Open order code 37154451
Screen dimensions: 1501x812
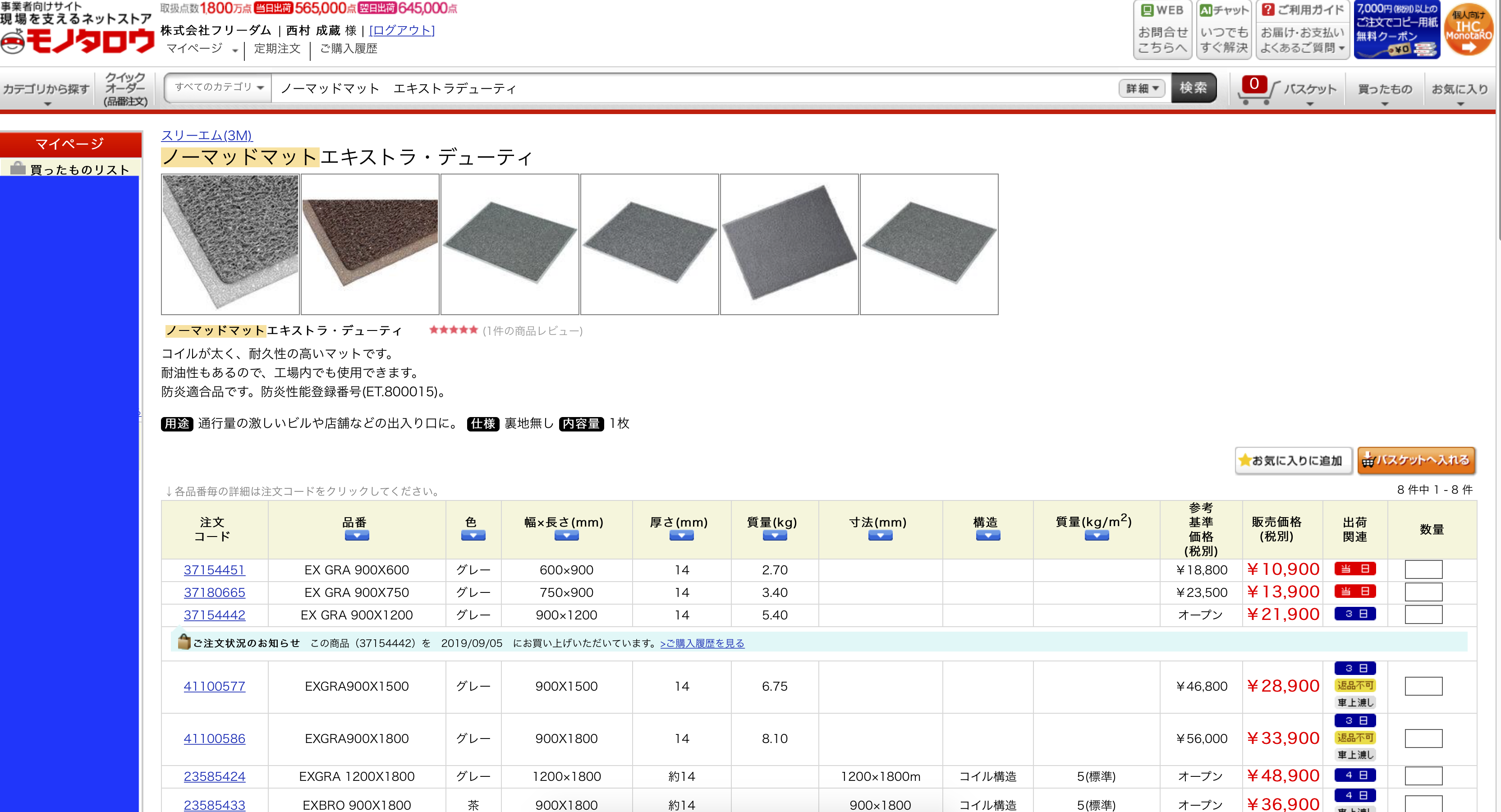click(x=215, y=570)
